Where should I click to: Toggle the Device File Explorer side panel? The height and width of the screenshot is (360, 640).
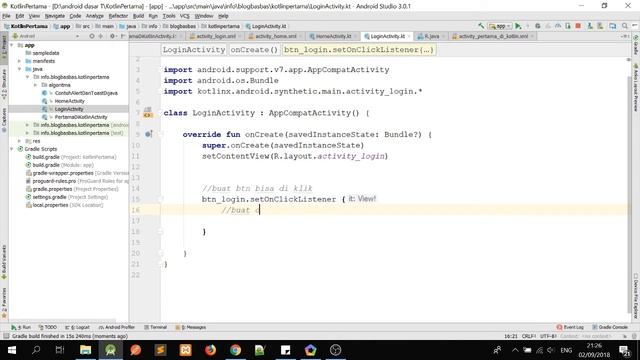coord(636,296)
